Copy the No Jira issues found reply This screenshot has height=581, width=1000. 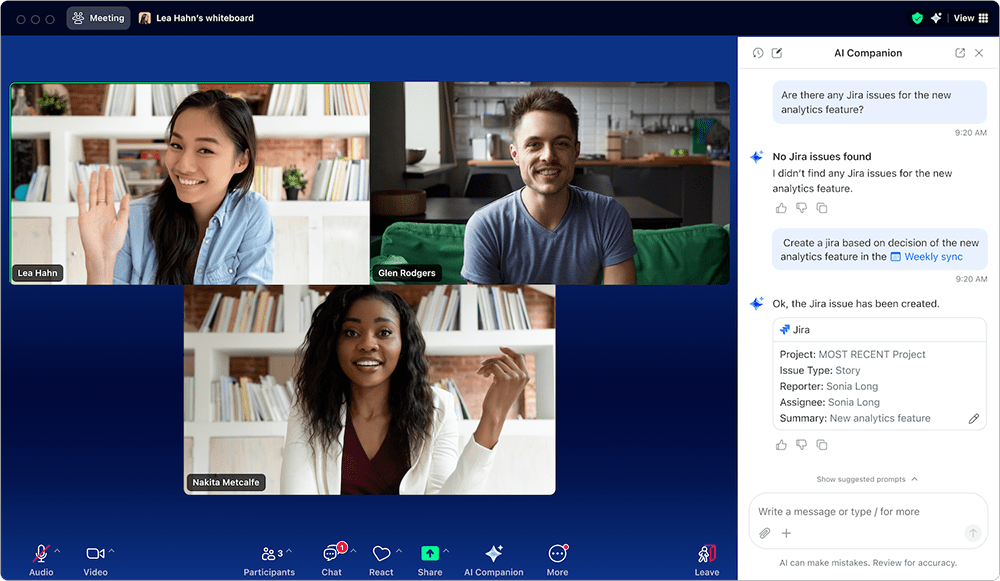pyautogui.click(x=822, y=208)
